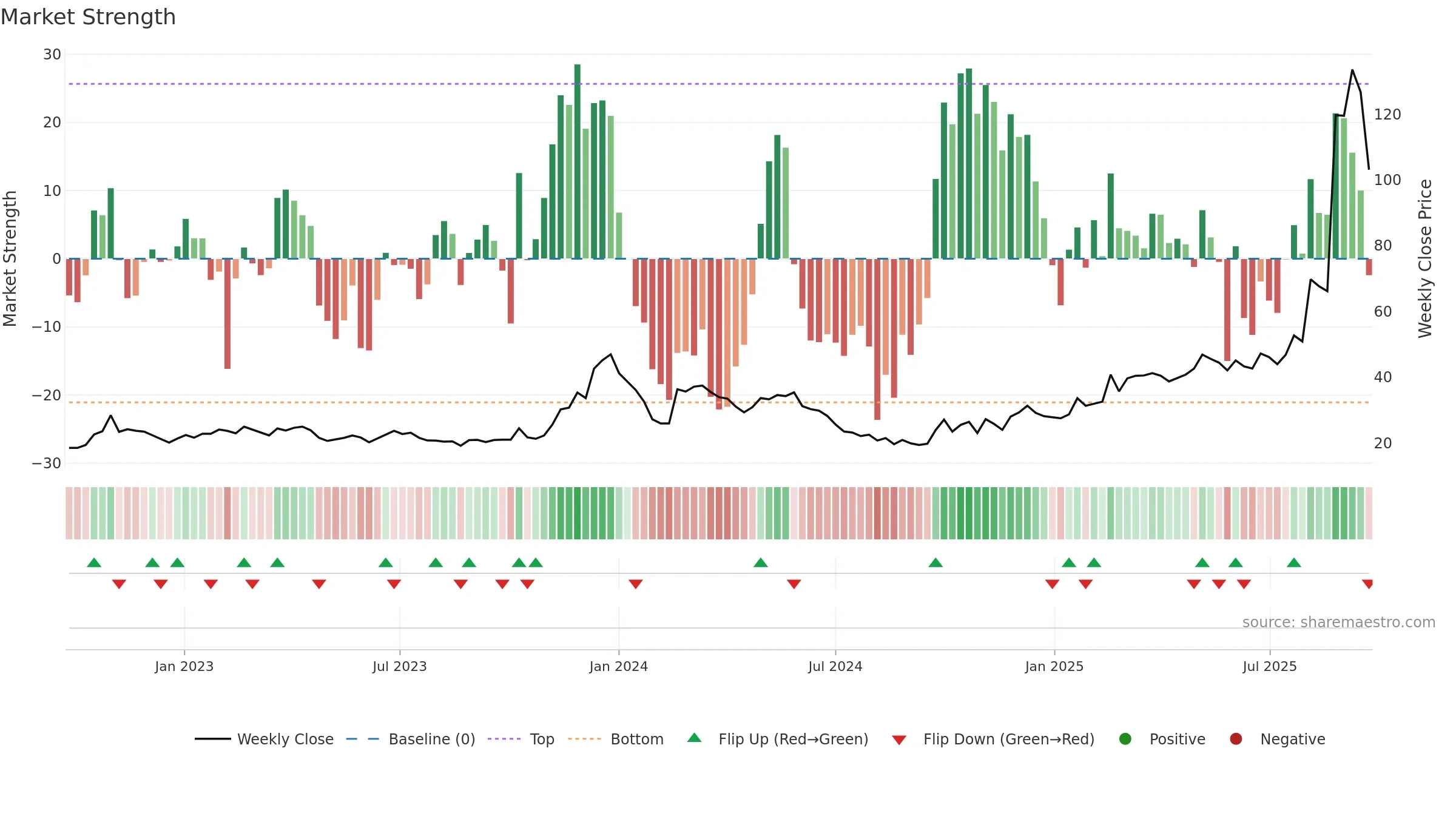Click the vertical Market Strength axis title
Image resolution: width=1456 pixels, height=819 pixels.
click(10, 258)
